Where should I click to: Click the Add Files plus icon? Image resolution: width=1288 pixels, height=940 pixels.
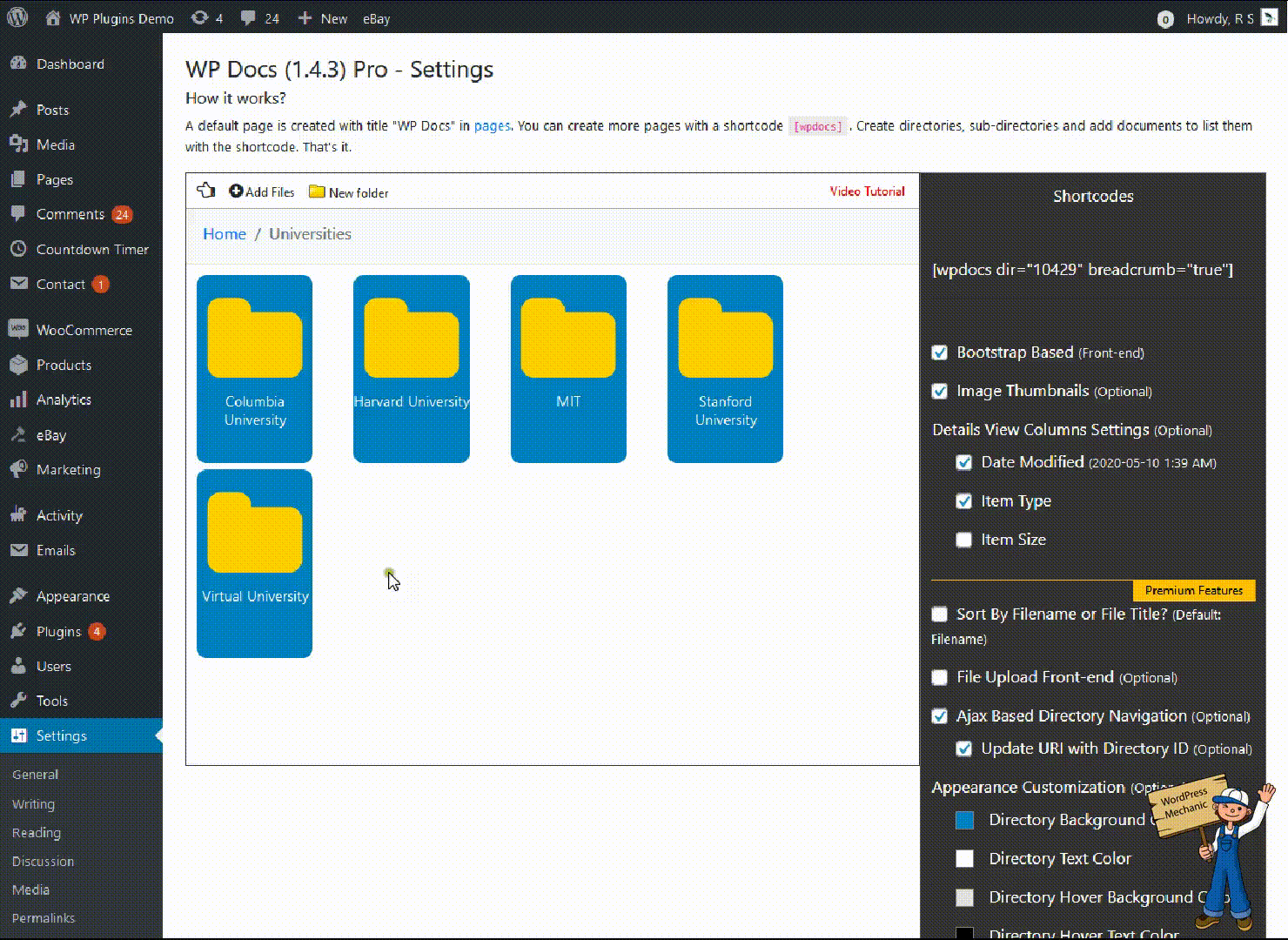point(236,191)
